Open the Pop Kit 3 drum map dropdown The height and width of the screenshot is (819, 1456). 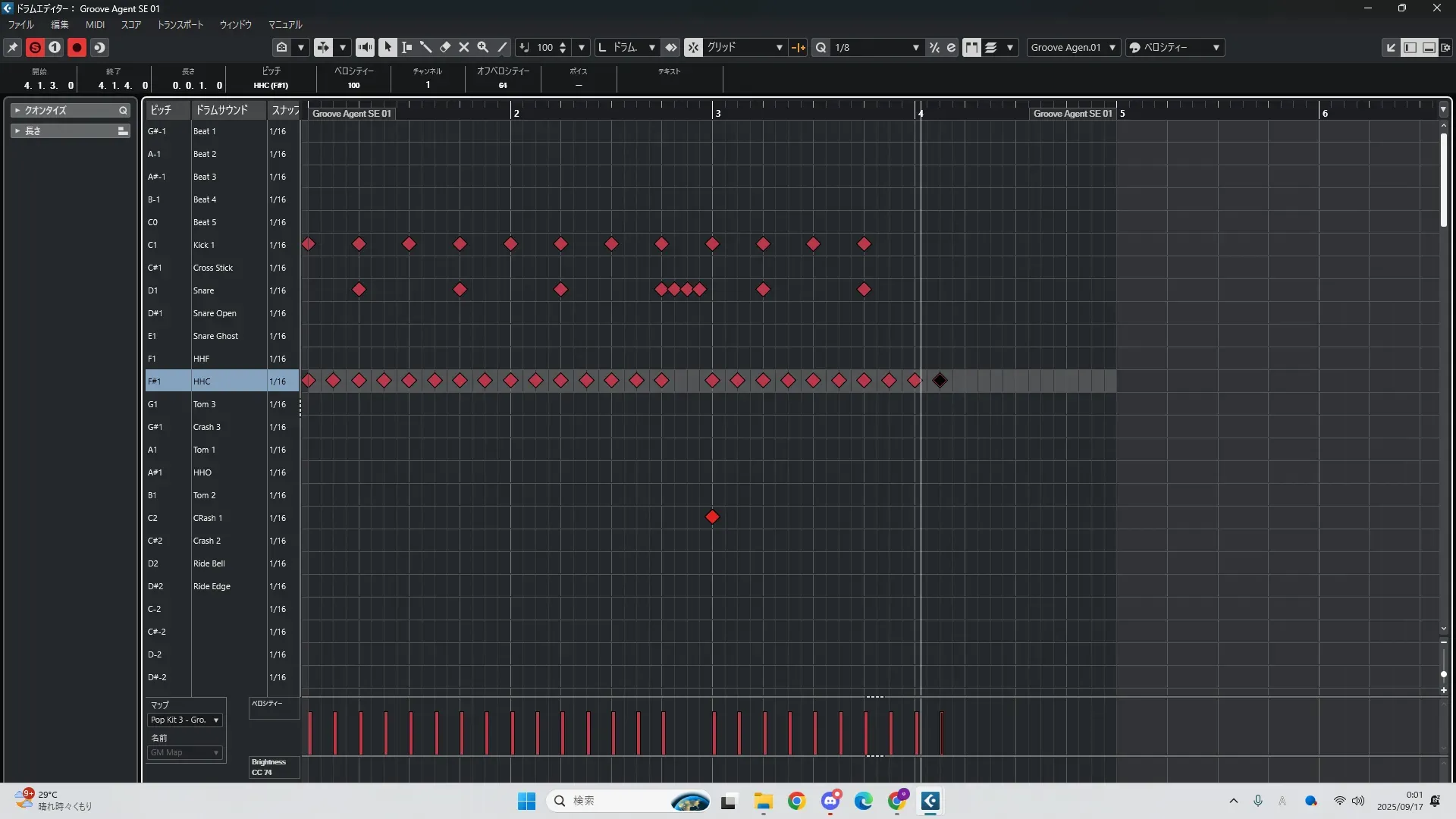pyautogui.click(x=184, y=720)
